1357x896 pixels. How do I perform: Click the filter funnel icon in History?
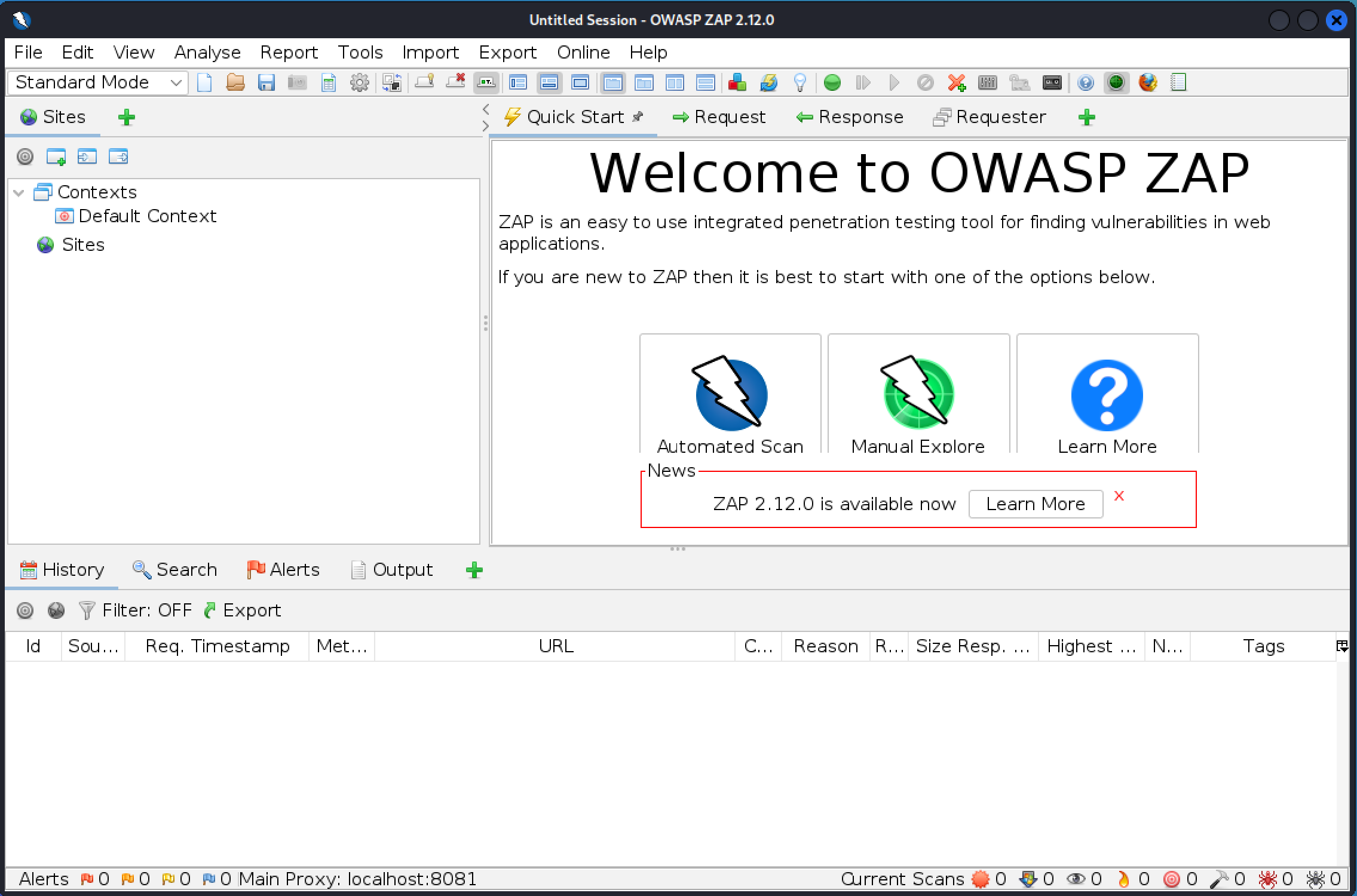coord(87,610)
